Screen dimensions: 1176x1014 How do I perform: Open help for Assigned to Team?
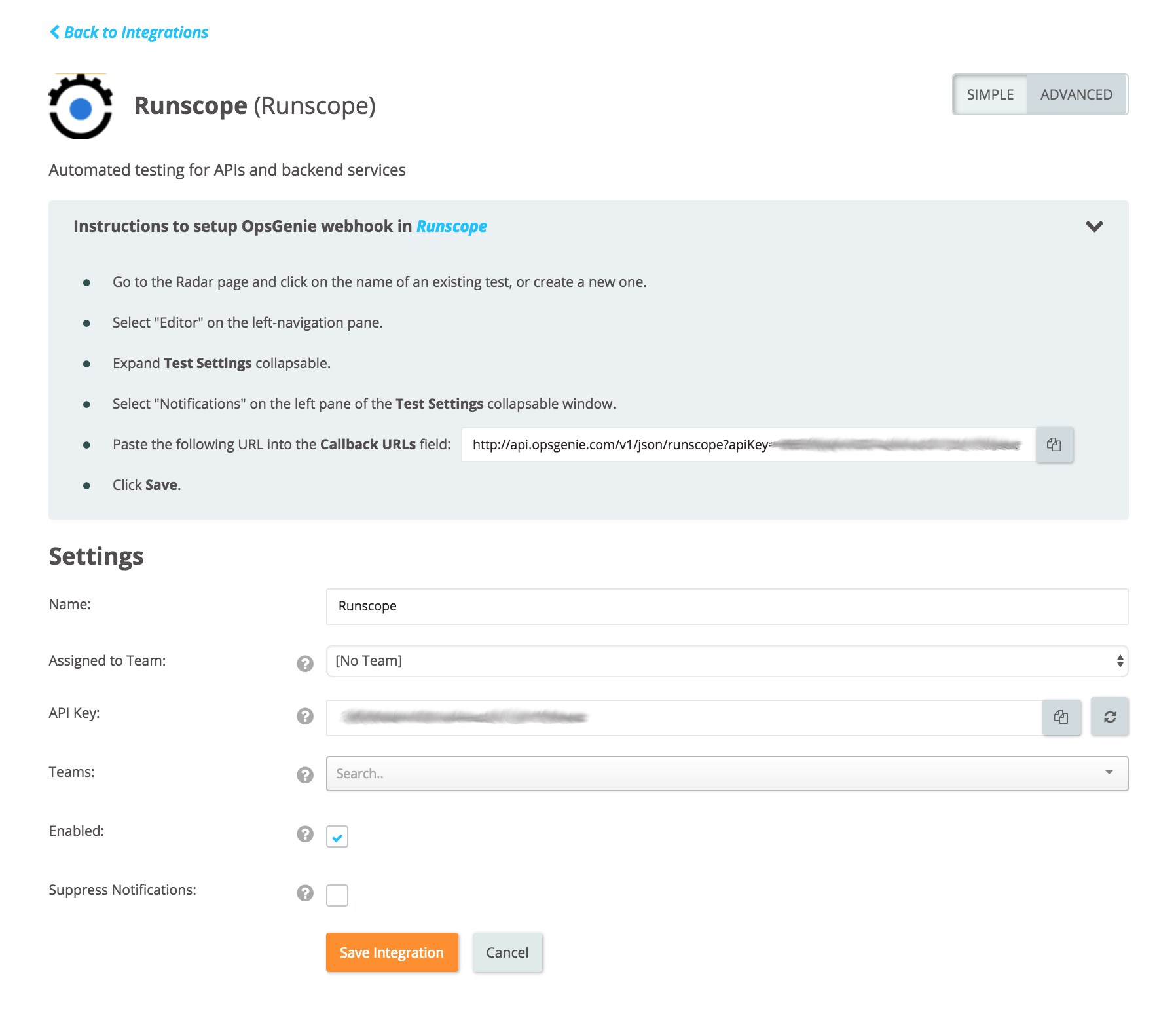(305, 664)
